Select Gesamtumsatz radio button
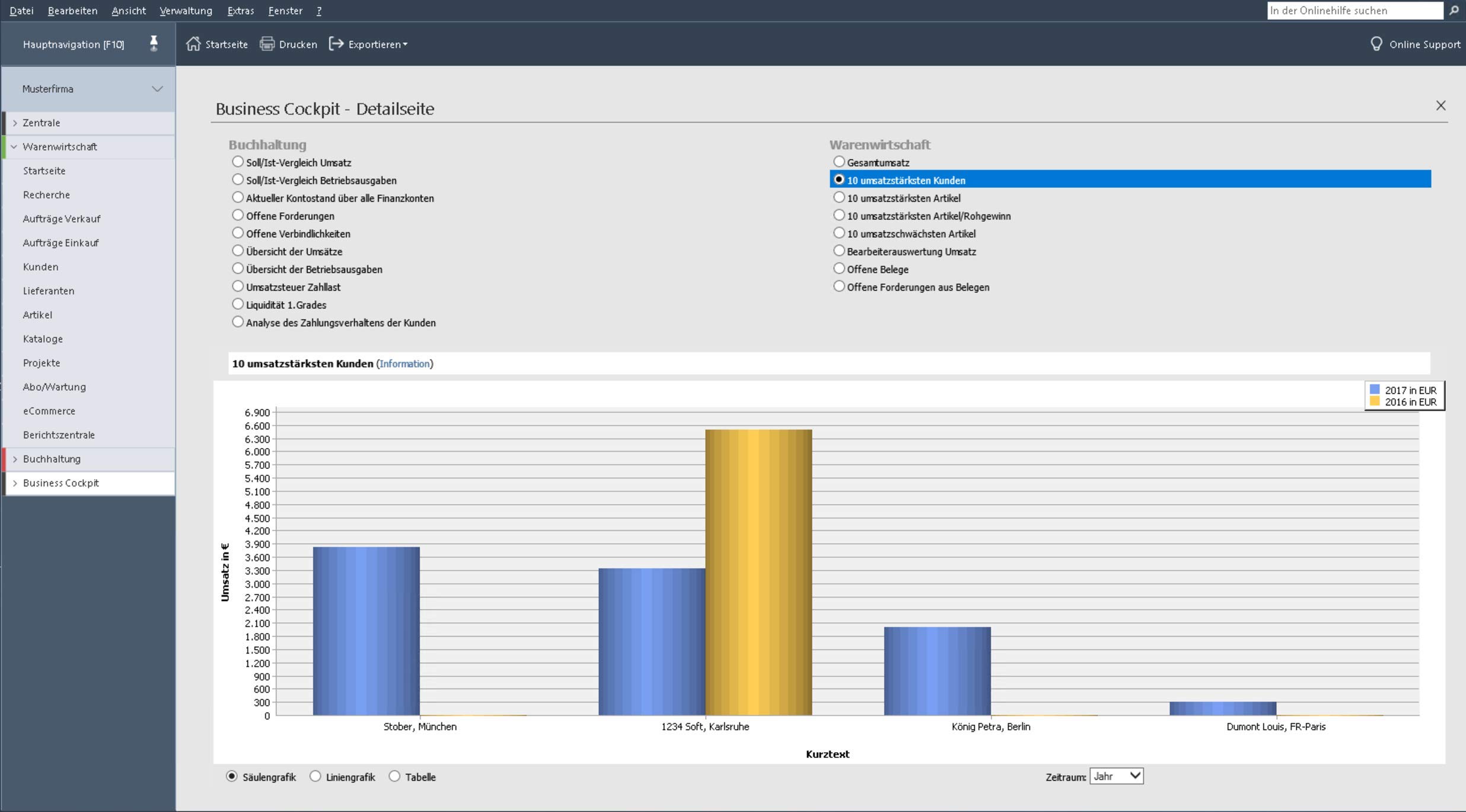The width and height of the screenshot is (1466, 812). 839,162
